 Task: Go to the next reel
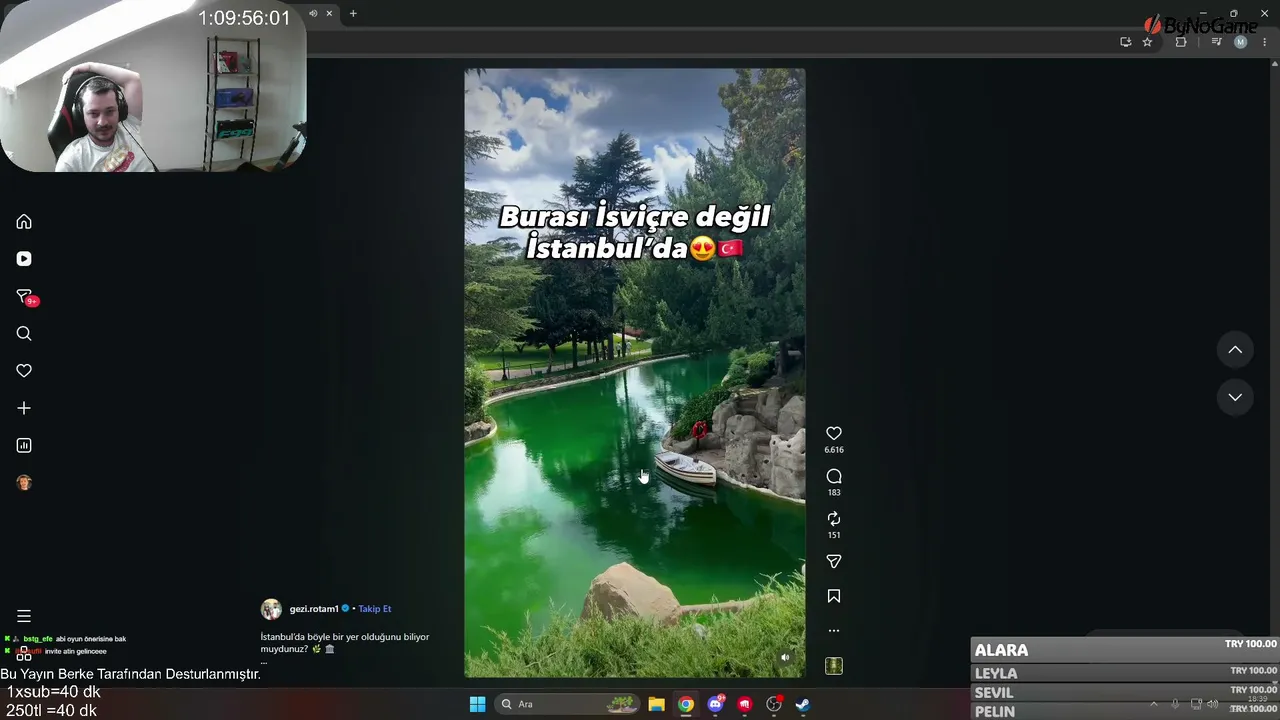coord(1235,397)
